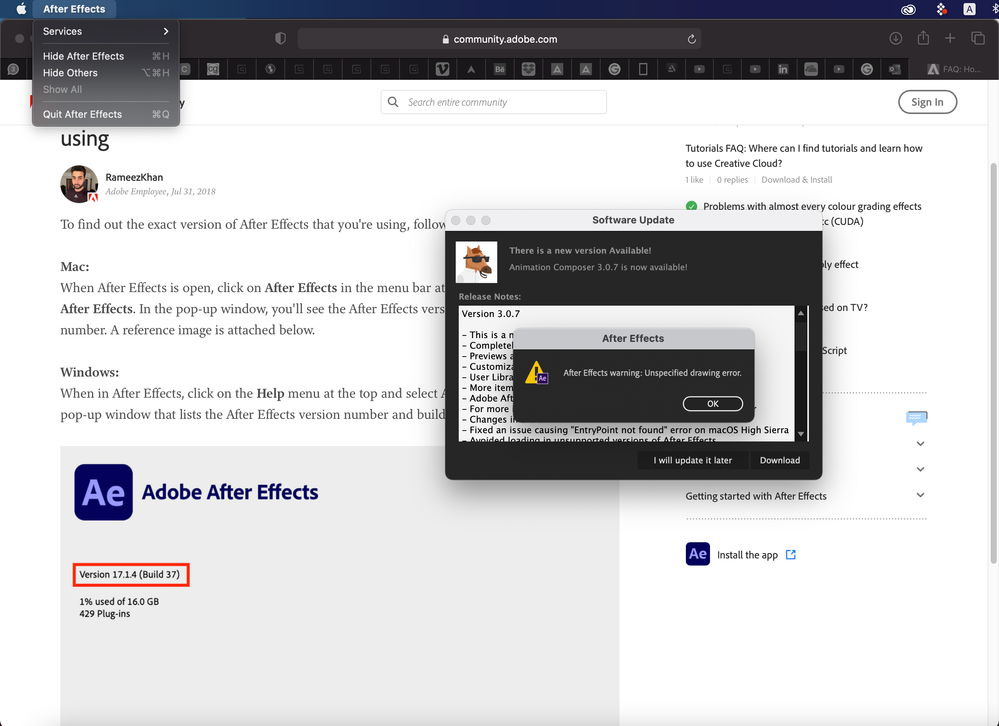The image size is (999, 726).
Task: Switch to the phone icon tab
Action: click(643, 69)
